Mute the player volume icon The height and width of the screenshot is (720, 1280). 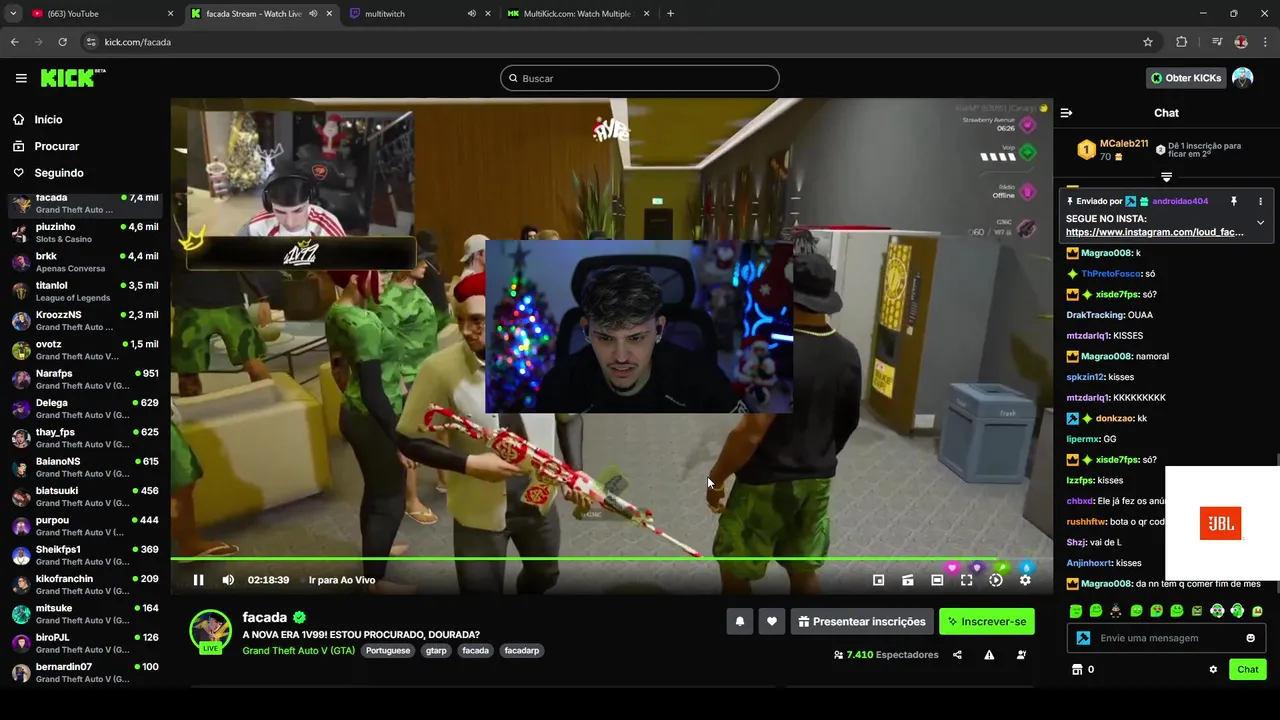[228, 580]
